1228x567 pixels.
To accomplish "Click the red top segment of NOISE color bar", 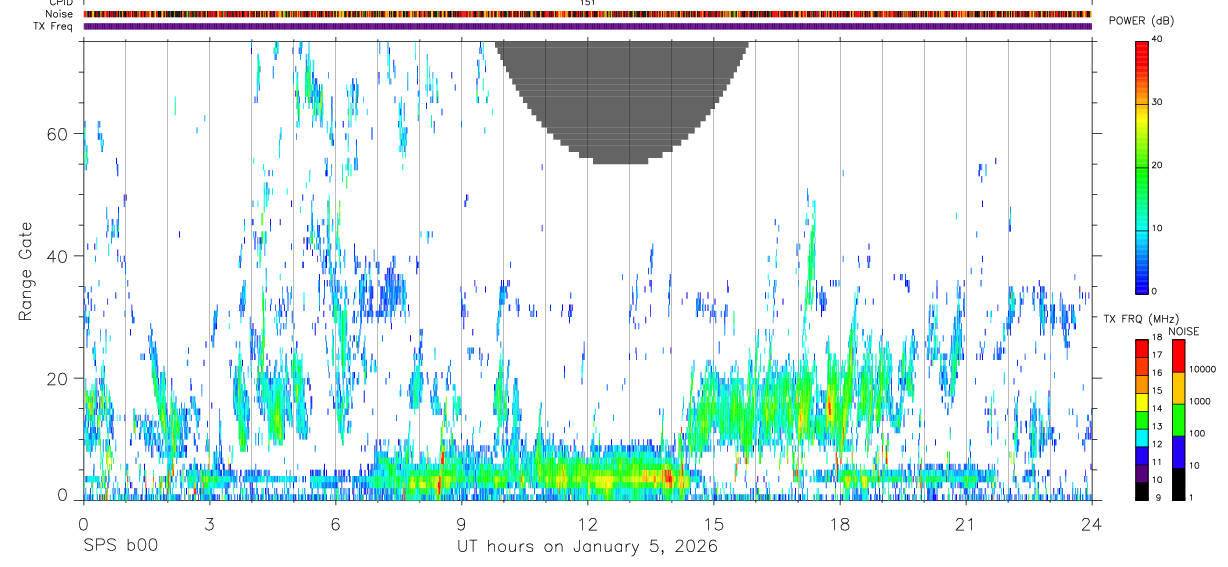I will coord(1179,356).
